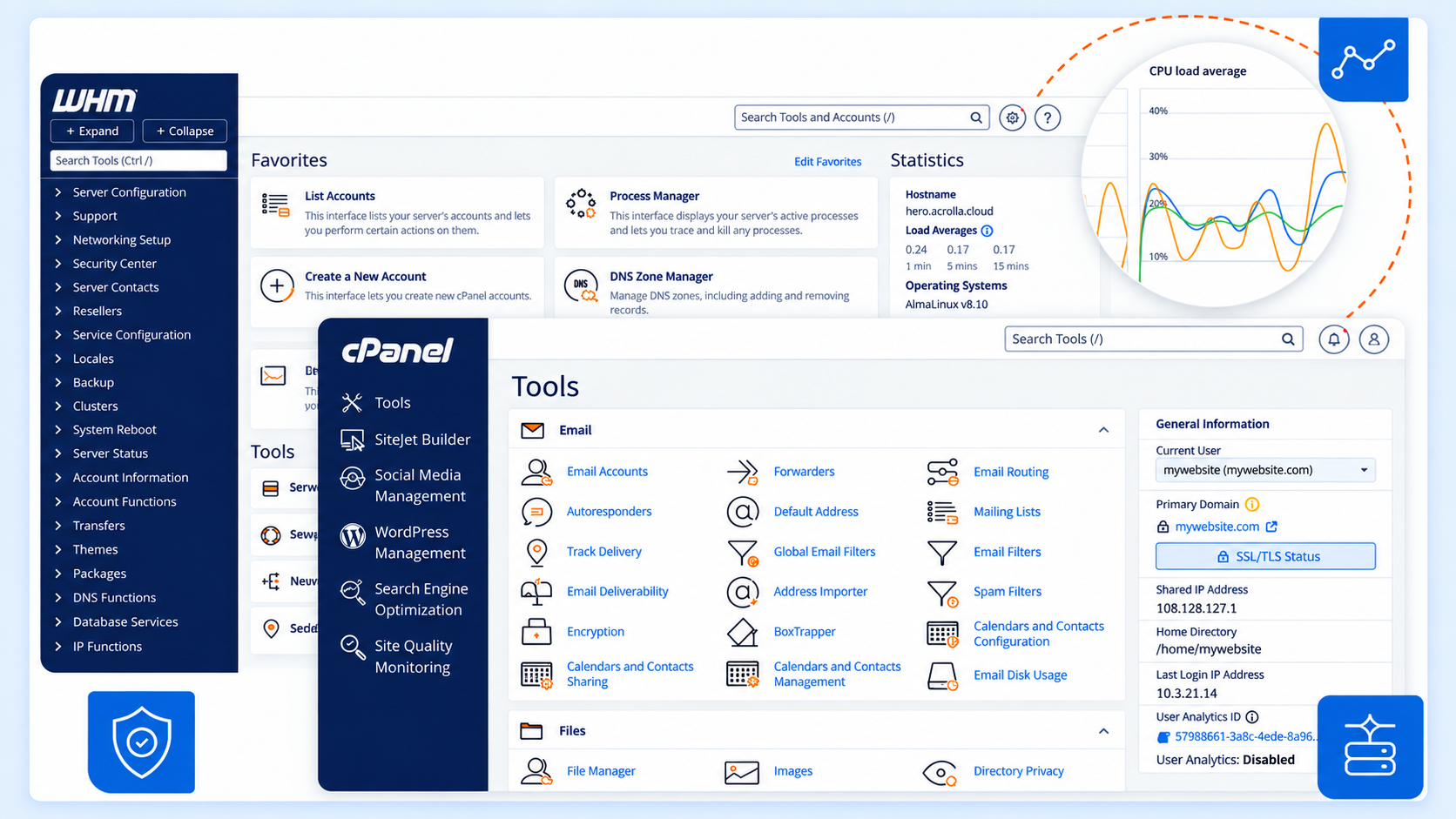
Task: Click the Track Delivery pin icon
Action: 536,552
